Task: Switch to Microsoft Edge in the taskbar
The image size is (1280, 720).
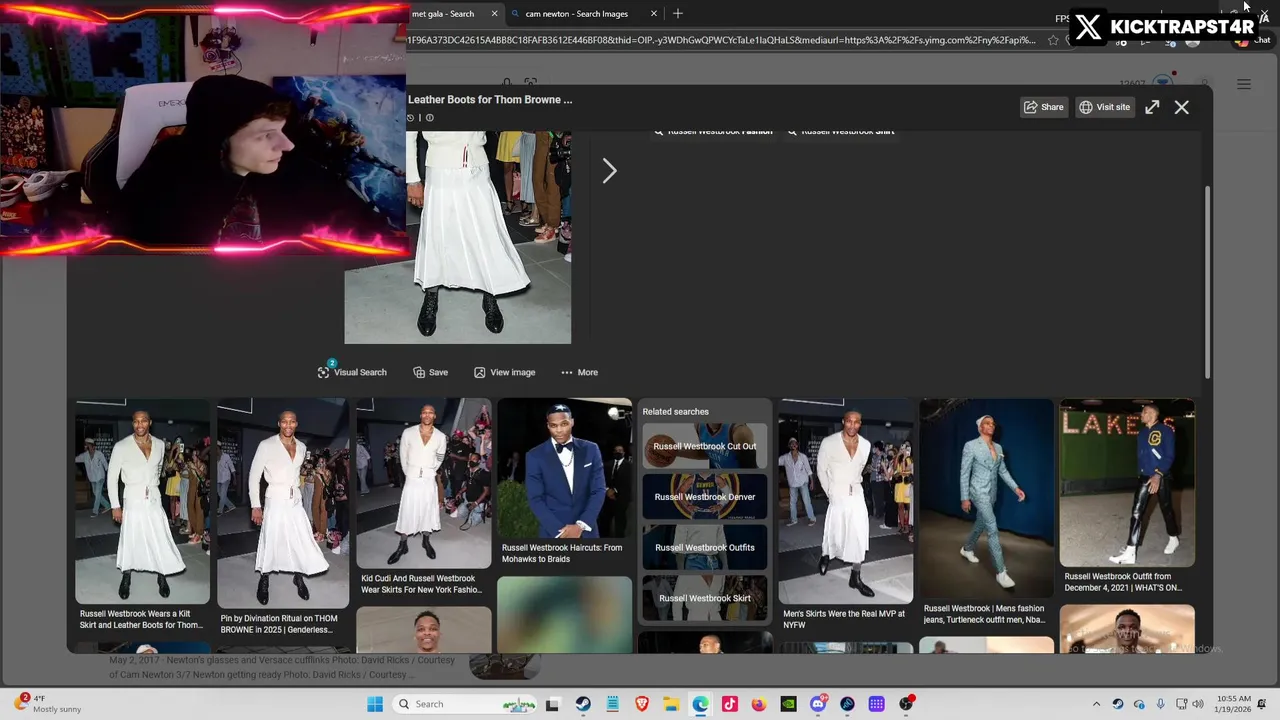Action: tap(700, 704)
